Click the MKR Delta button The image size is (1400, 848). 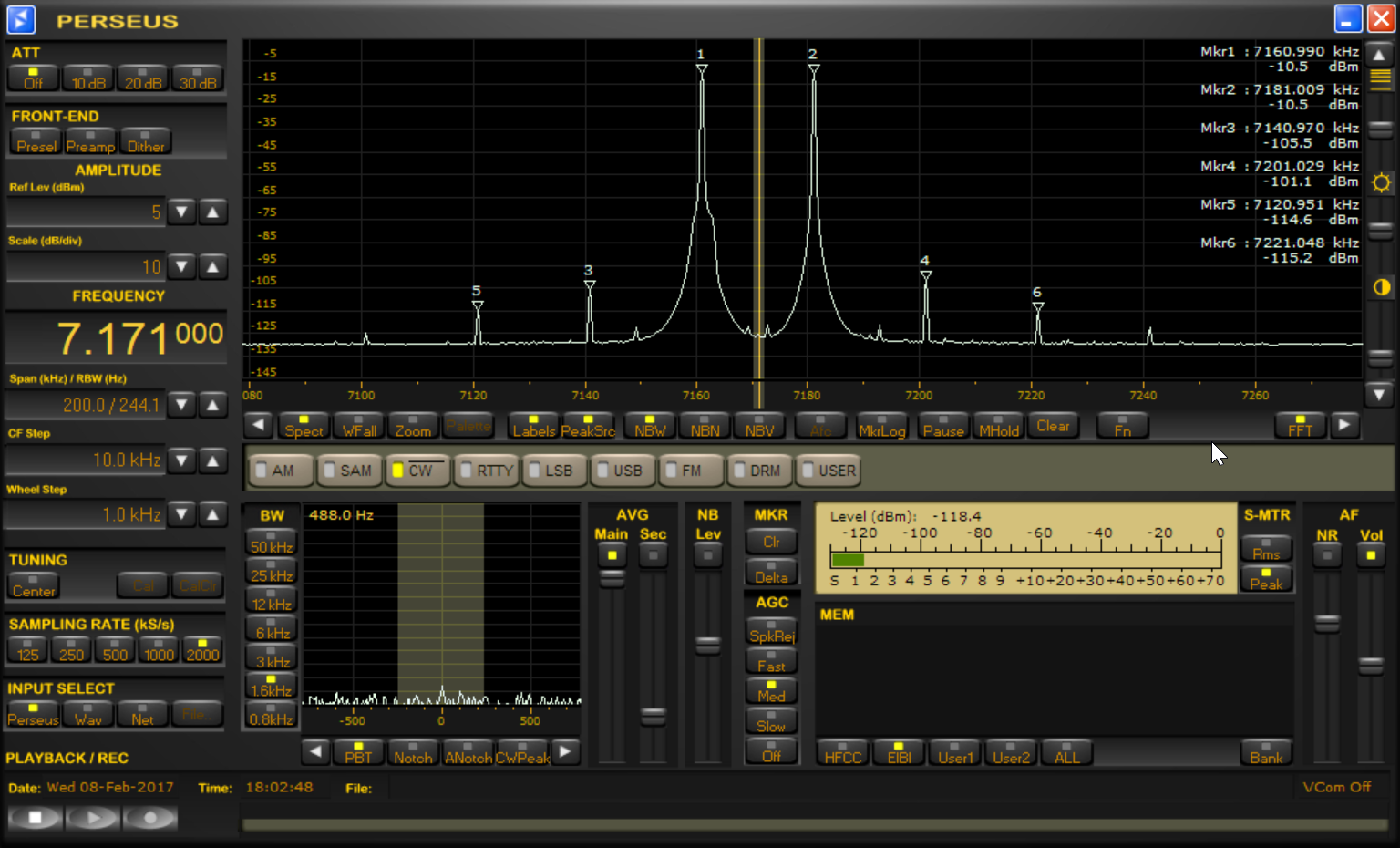pos(771,573)
